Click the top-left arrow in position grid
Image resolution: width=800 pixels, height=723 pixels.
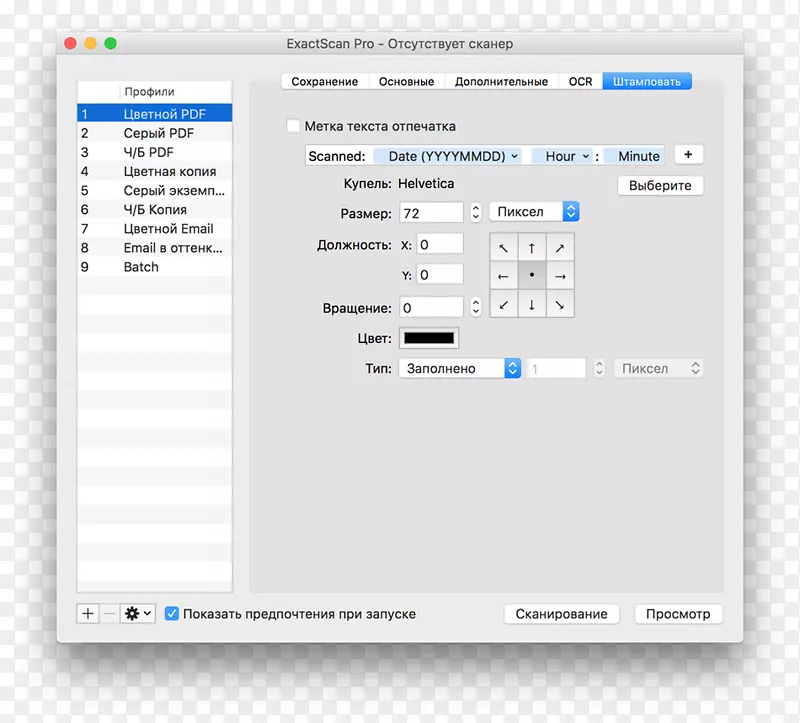pyautogui.click(x=504, y=248)
